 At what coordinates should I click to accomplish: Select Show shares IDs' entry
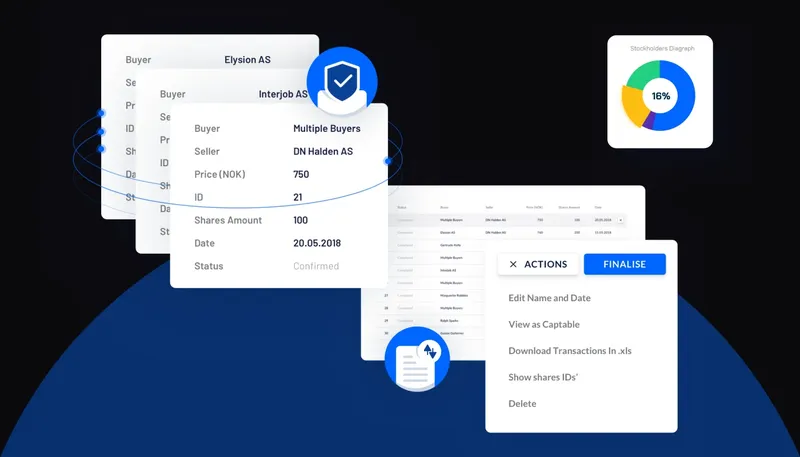543,377
